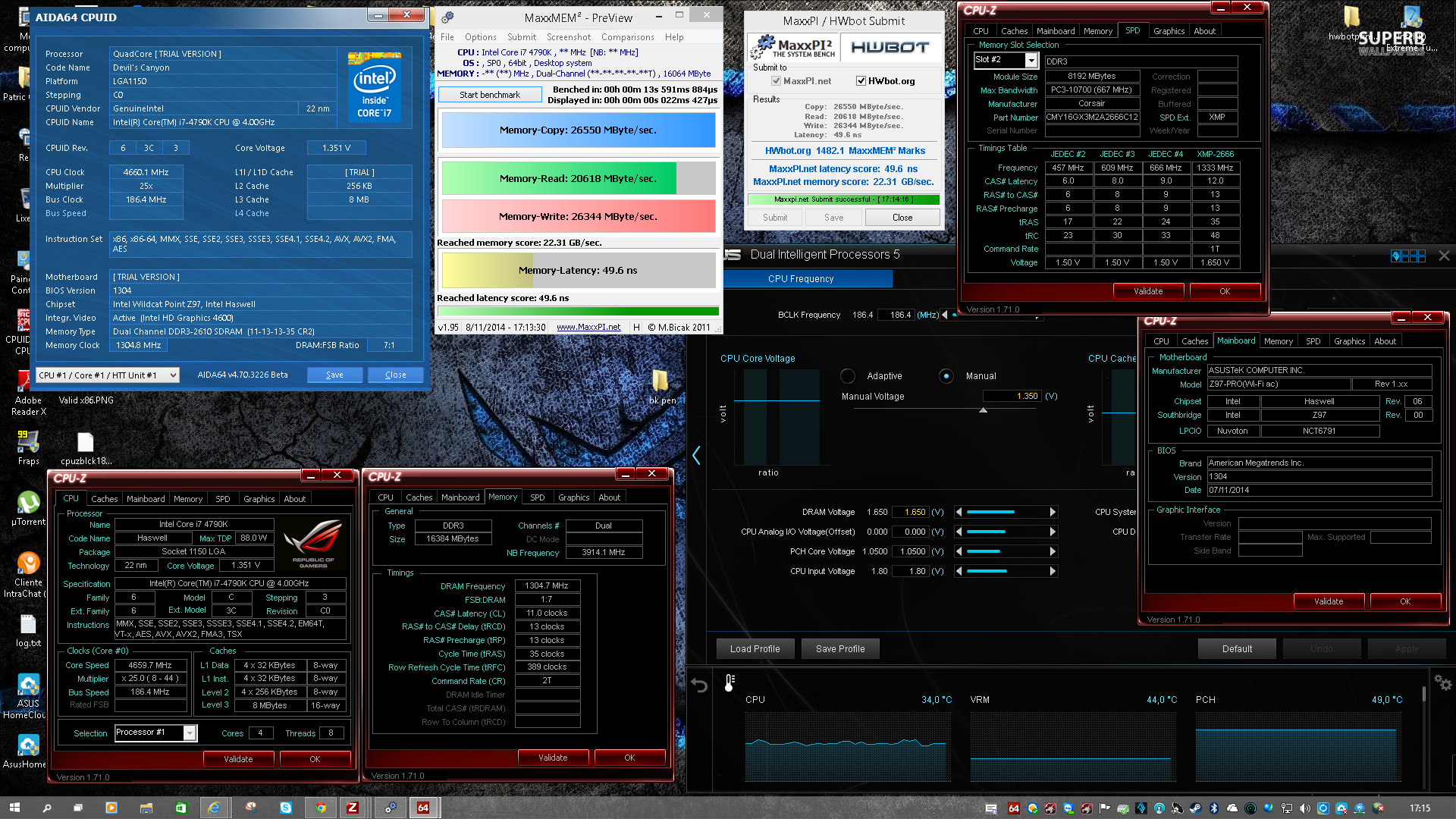Click Close button in HWbot Submit window
Viewport: 1456px width, 819px height.
pos(902,218)
